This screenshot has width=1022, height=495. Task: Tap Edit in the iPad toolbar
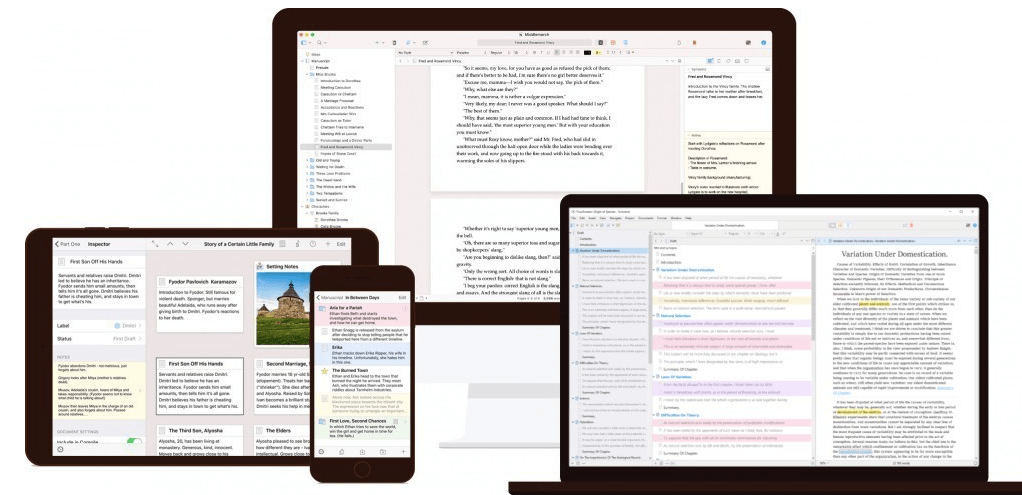click(341, 244)
